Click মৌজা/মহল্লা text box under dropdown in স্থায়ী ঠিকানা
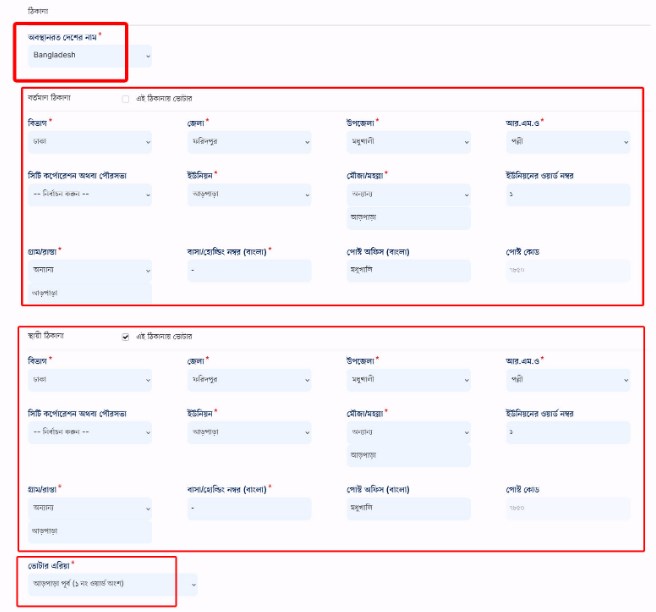The height and width of the screenshot is (612, 656). 408,455
